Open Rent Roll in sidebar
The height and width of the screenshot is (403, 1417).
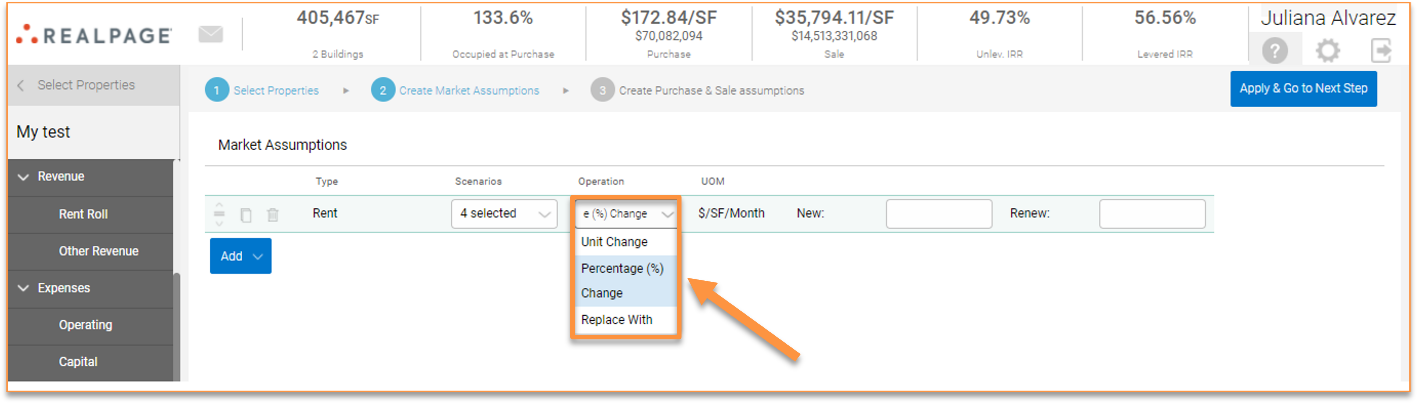[83, 214]
